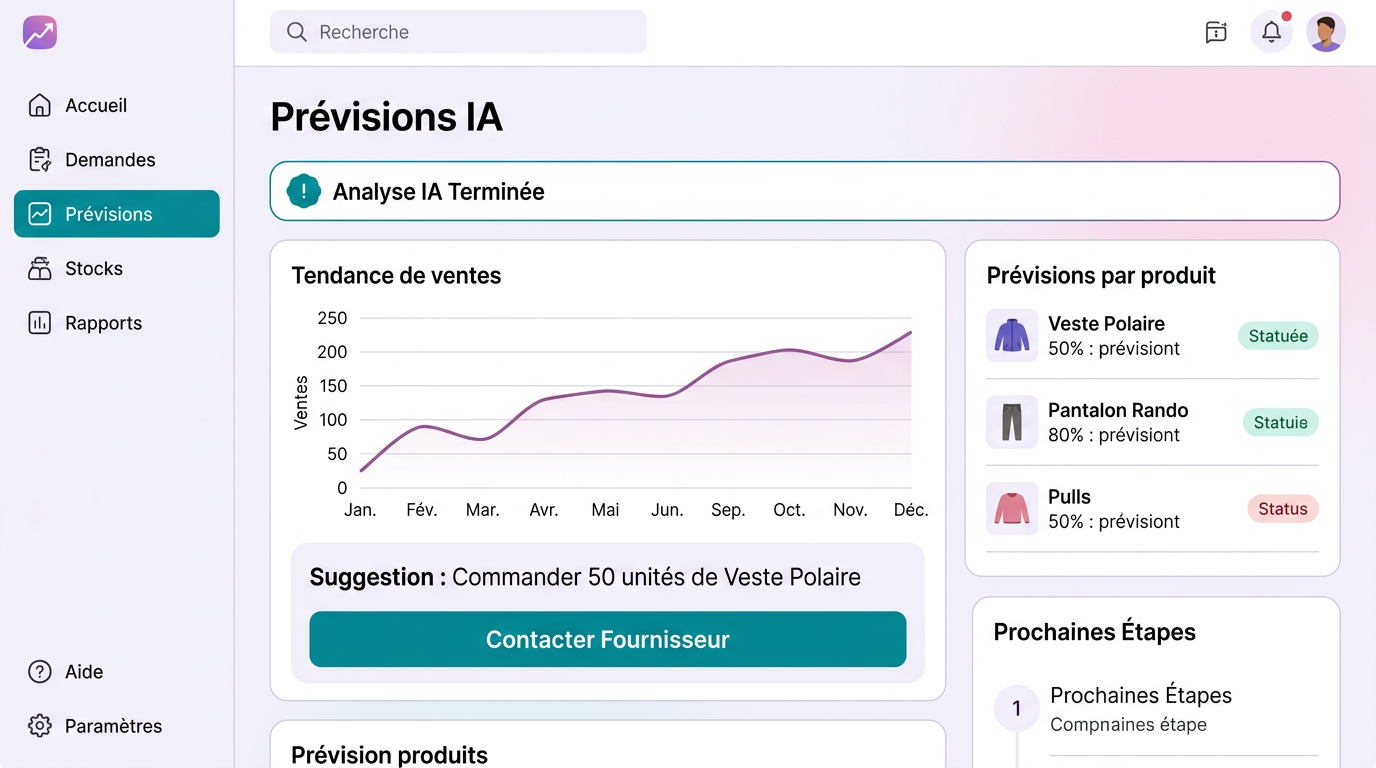Click the Prévisions chart icon in sidebar
Viewport: 1376px width, 768px height.
[40, 214]
